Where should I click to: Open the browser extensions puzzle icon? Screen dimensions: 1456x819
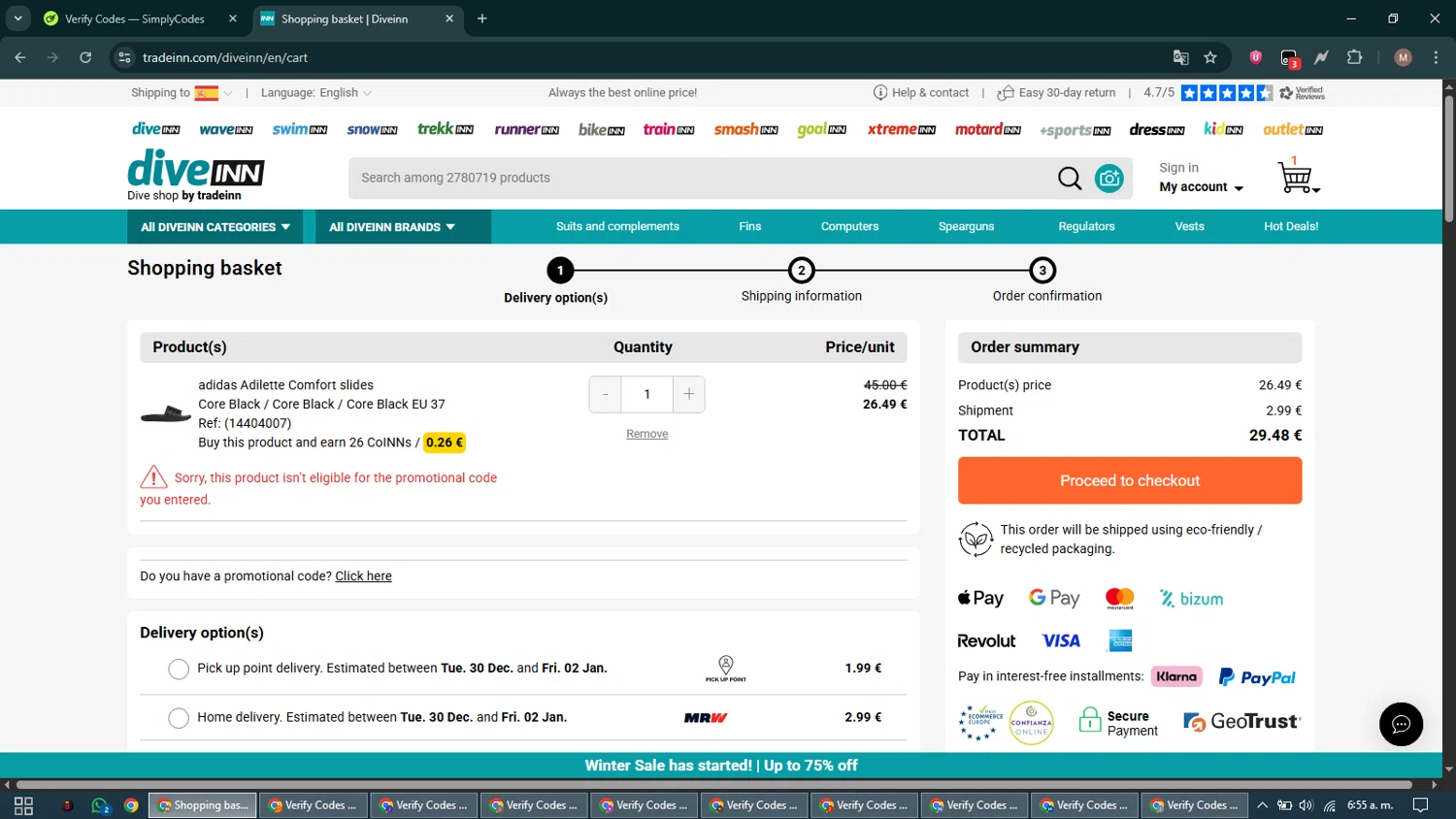click(1354, 57)
